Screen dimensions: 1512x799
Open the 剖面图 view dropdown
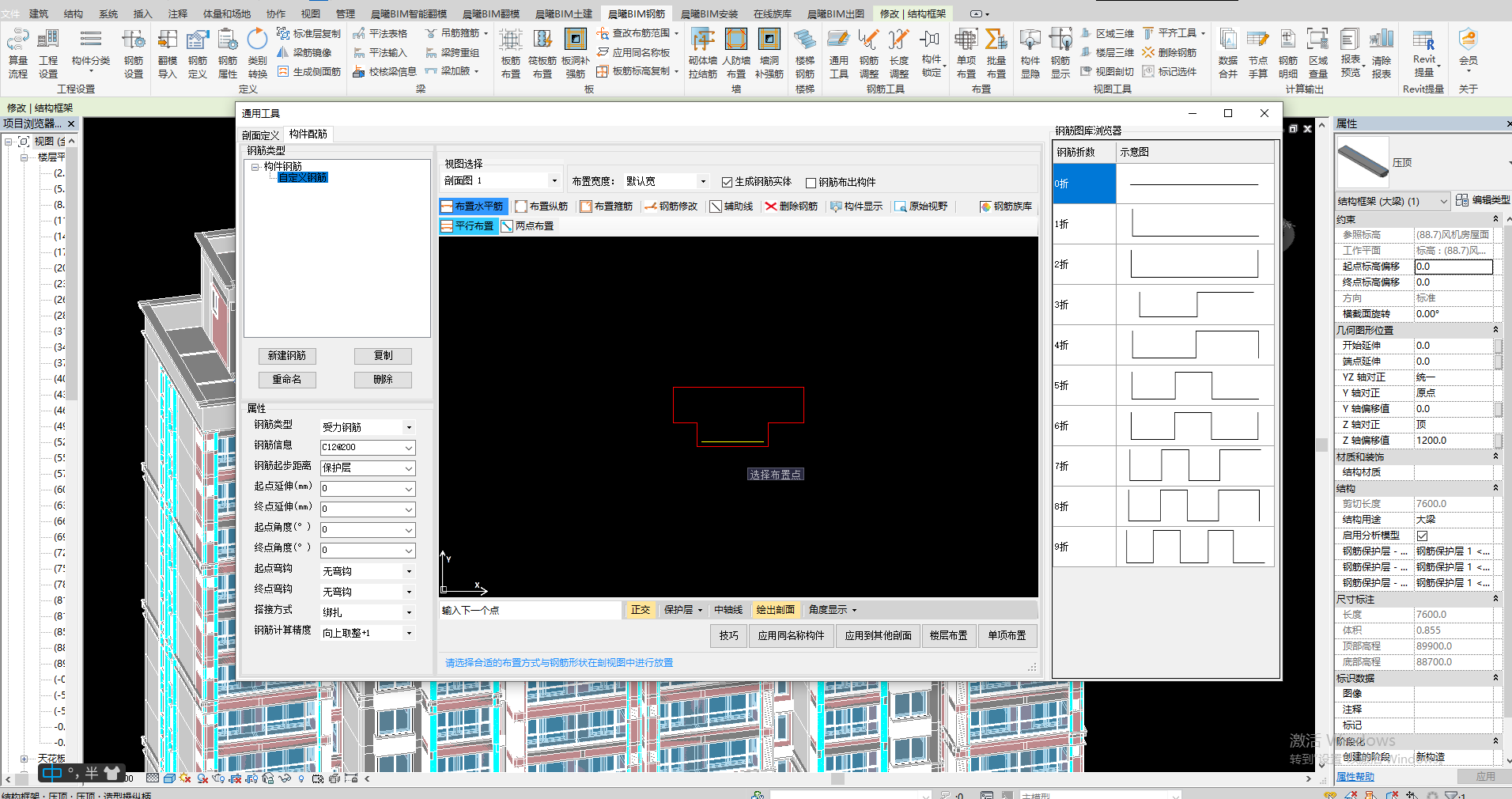pyautogui.click(x=554, y=181)
